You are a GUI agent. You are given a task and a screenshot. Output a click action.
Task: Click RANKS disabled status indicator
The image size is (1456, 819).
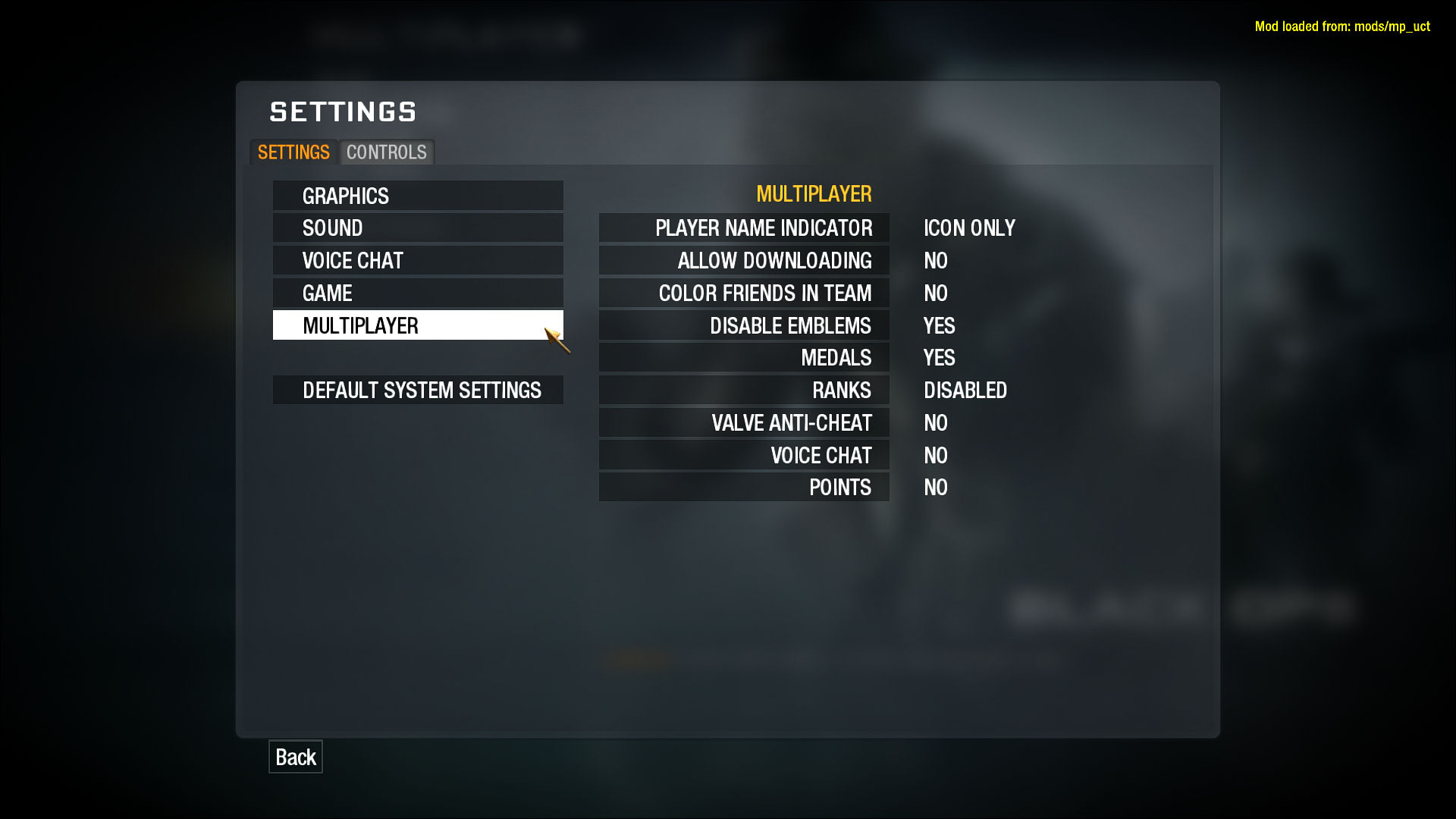pyautogui.click(x=965, y=390)
